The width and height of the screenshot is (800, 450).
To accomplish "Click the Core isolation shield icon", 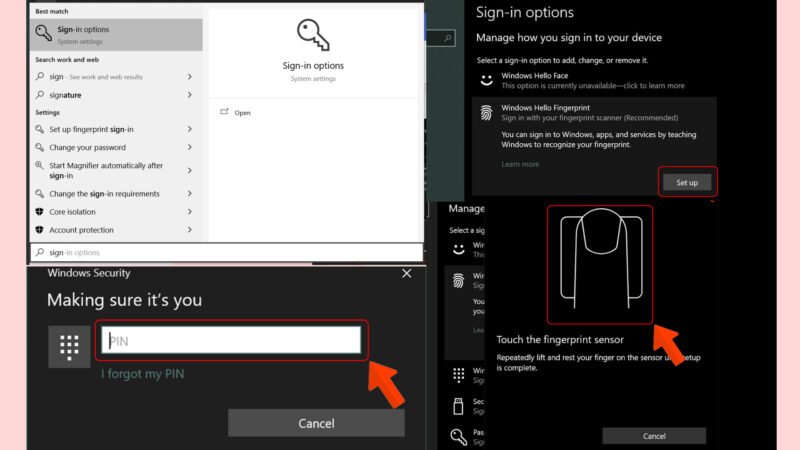I will tap(40, 212).
